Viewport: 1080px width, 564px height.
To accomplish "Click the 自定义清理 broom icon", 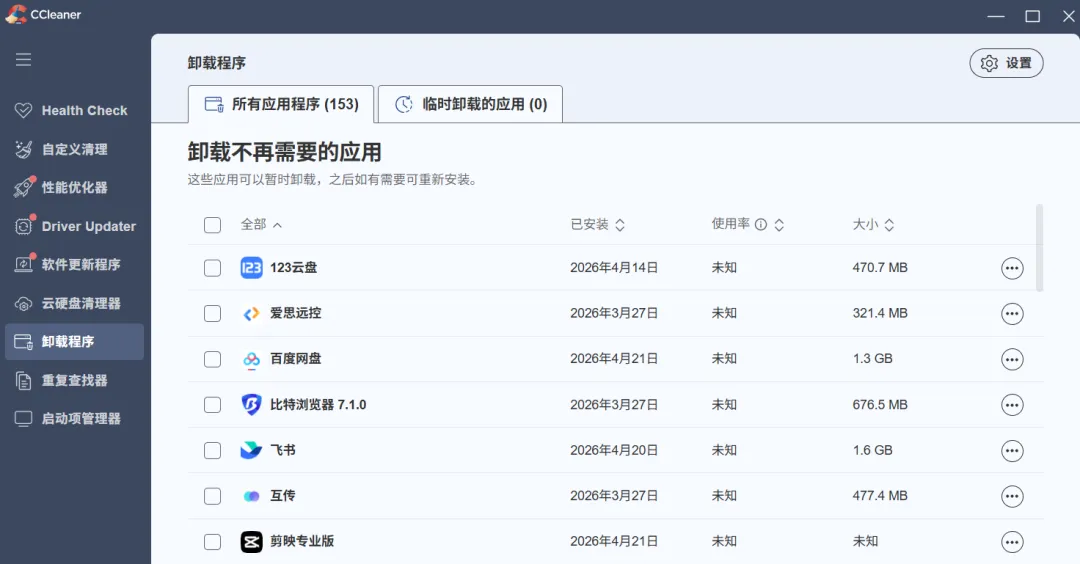I will tap(23, 149).
